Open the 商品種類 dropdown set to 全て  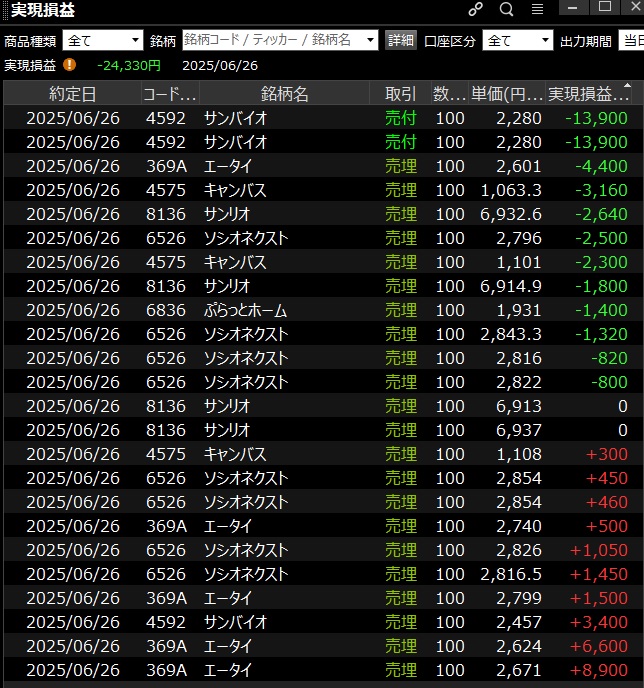103,41
